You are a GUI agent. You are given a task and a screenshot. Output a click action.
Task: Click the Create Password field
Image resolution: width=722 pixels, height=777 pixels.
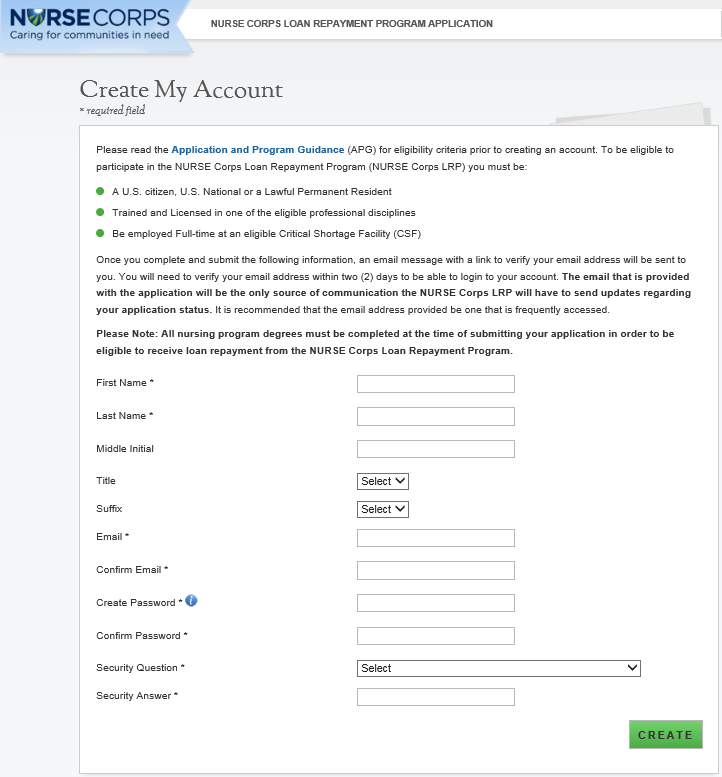pyautogui.click(x=435, y=603)
